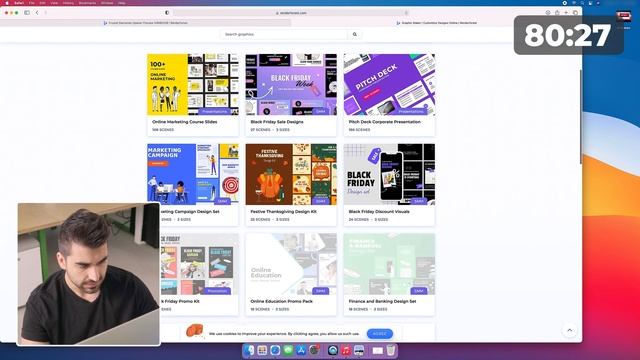Open the Safari downloads icon
This screenshot has width=640, height=360.
pos(548,13)
